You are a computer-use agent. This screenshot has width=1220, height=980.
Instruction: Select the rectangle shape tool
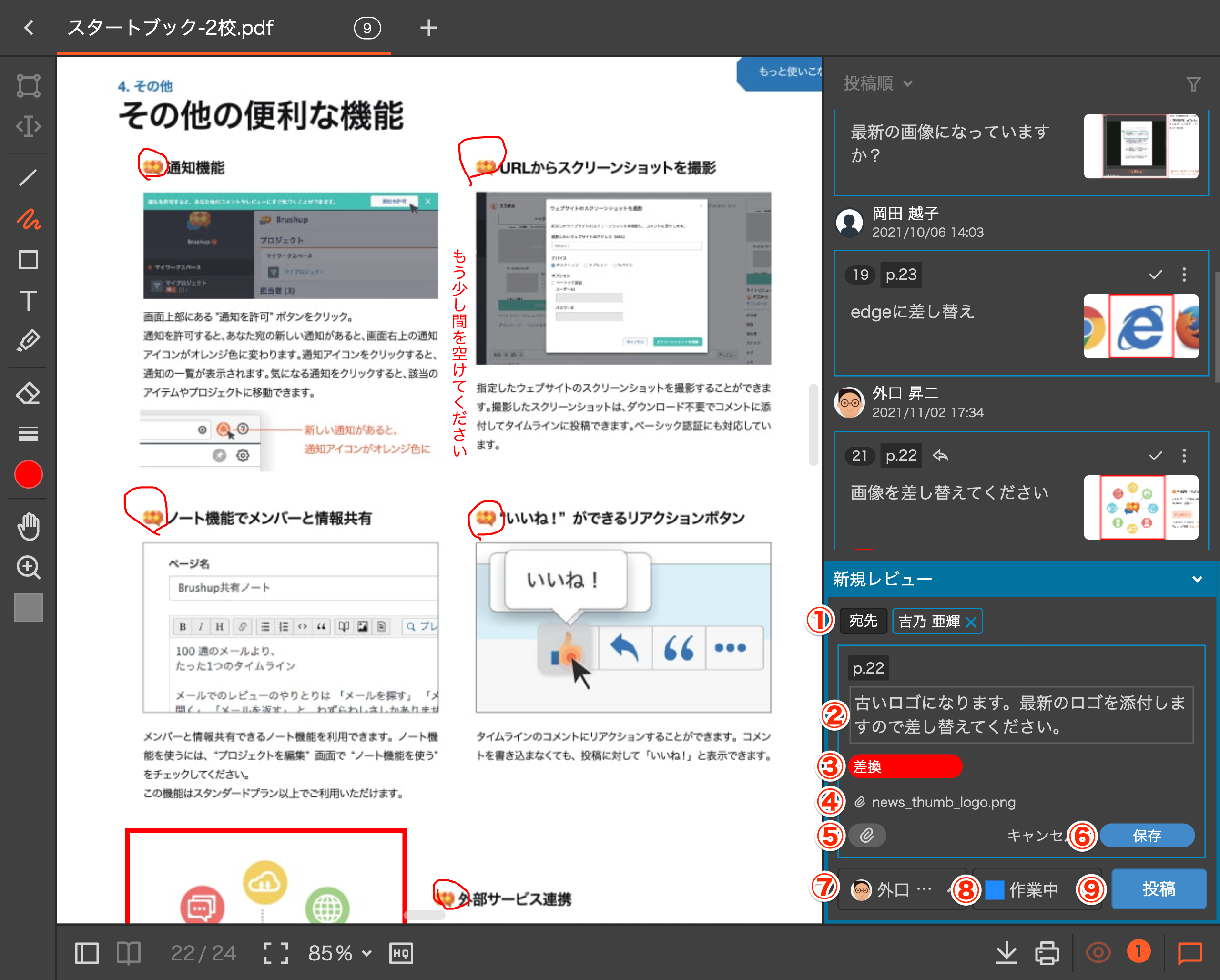28,260
